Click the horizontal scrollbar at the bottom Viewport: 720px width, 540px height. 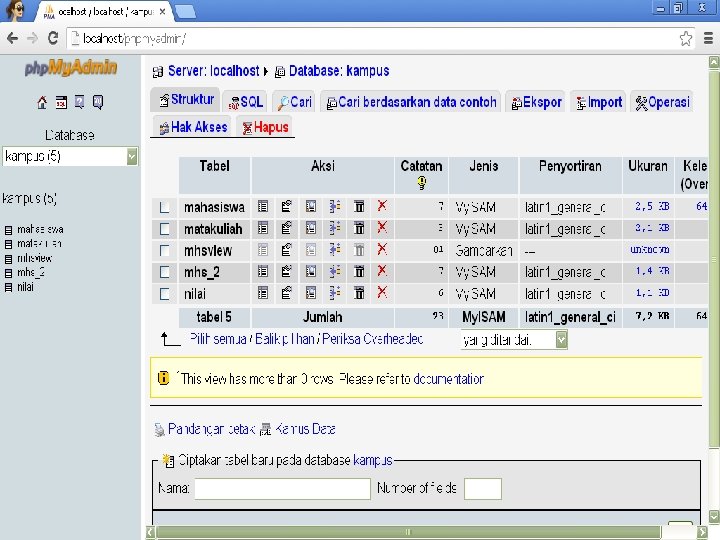[x=408, y=532]
